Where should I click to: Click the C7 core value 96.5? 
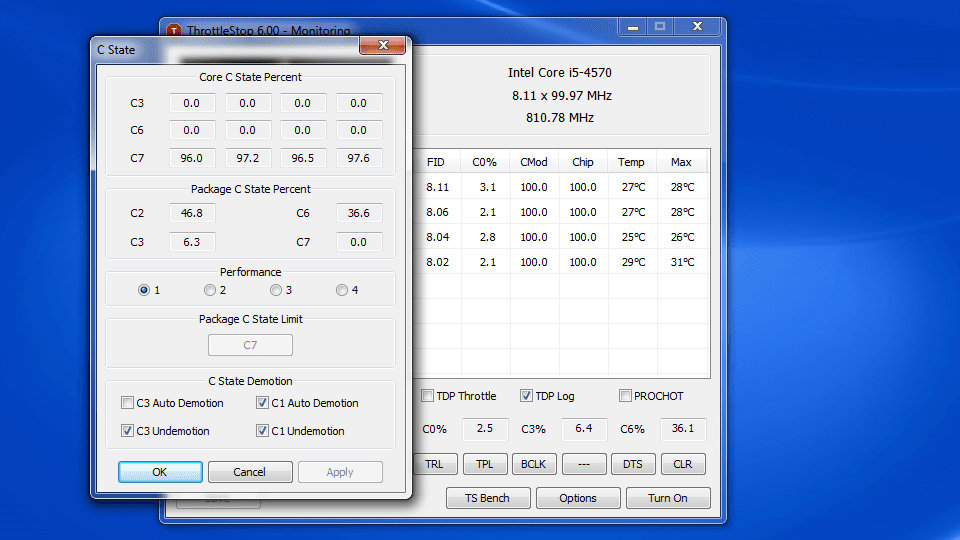(x=302, y=158)
